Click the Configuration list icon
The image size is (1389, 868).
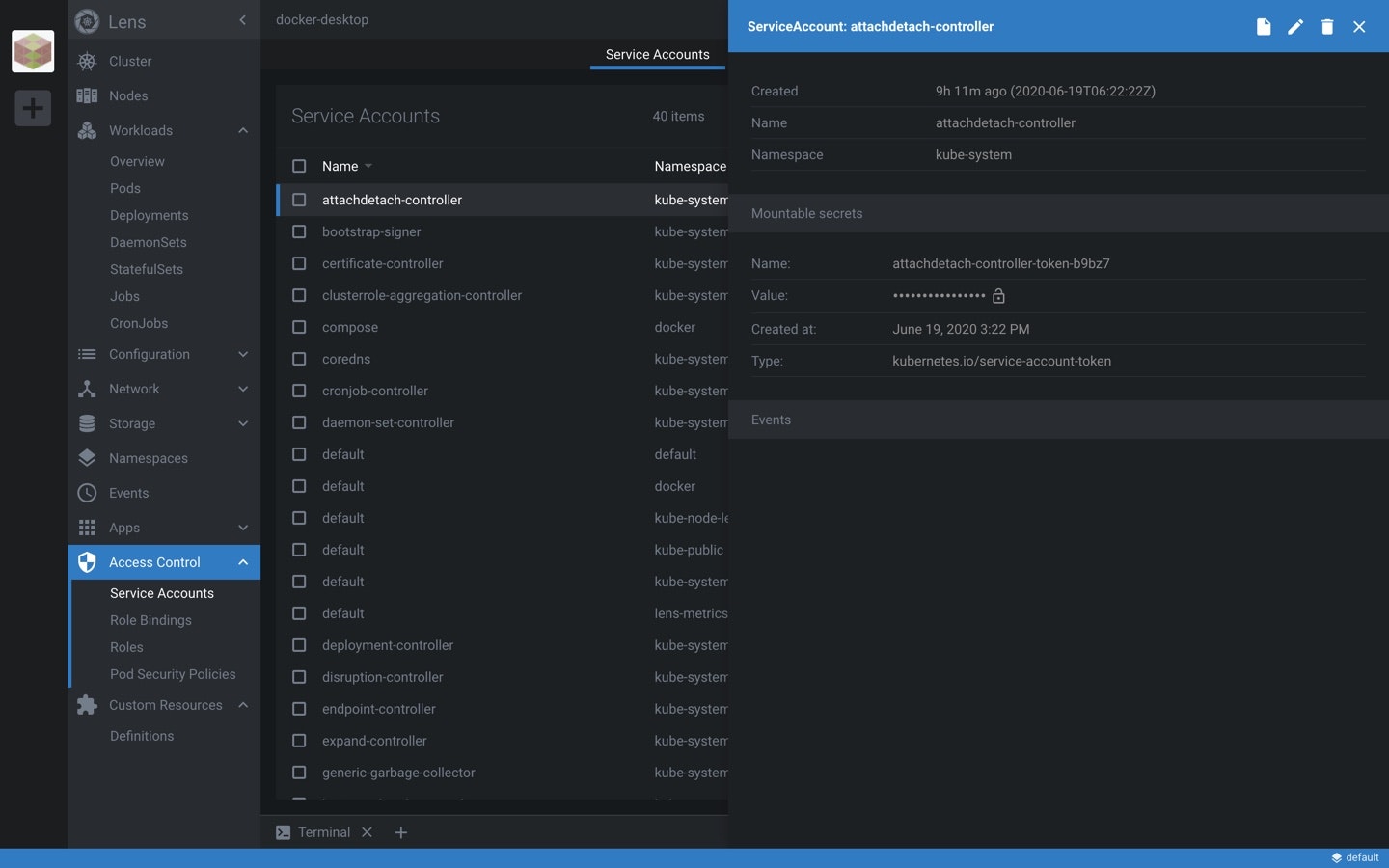87,354
